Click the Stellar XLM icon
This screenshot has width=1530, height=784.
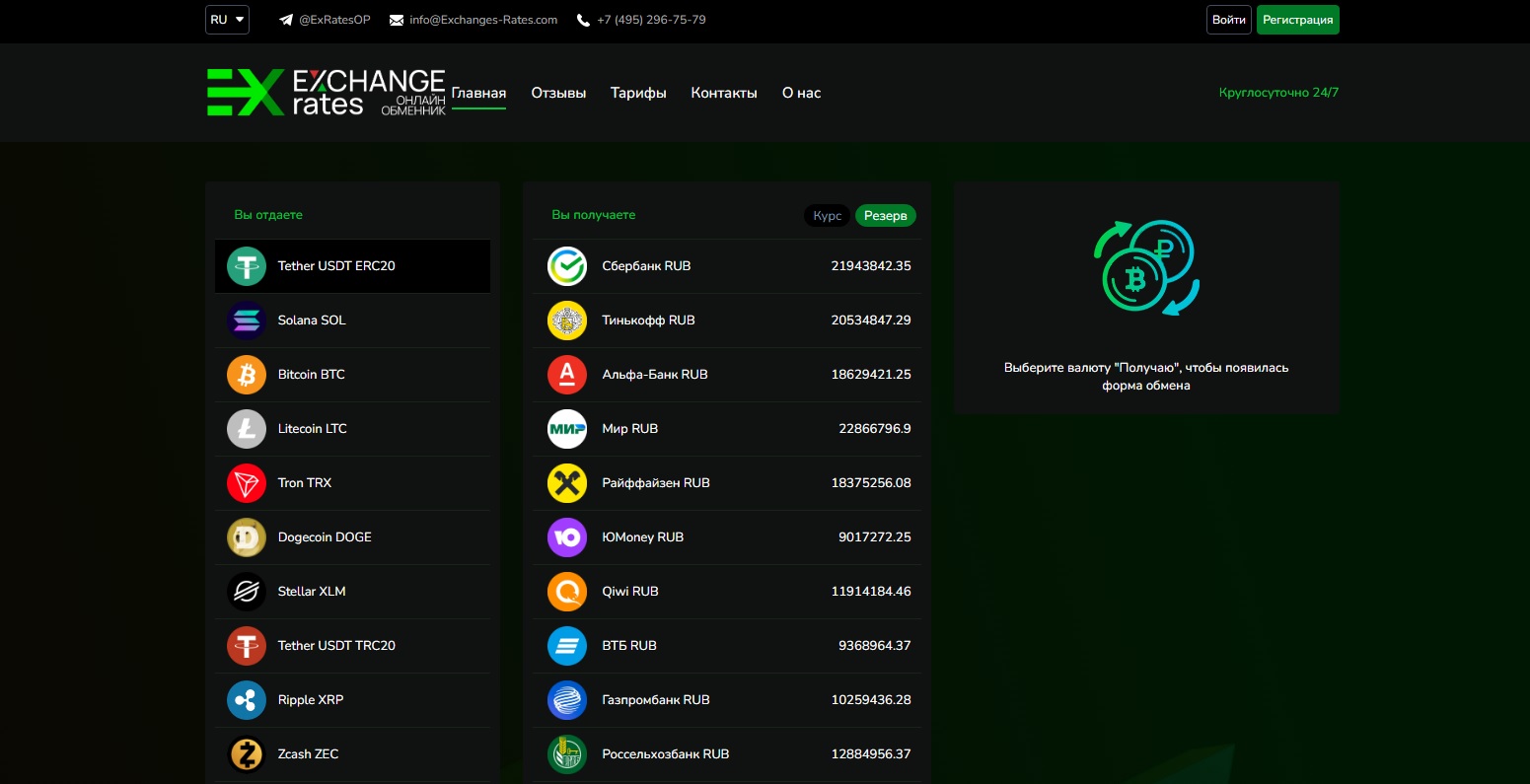click(x=247, y=592)
